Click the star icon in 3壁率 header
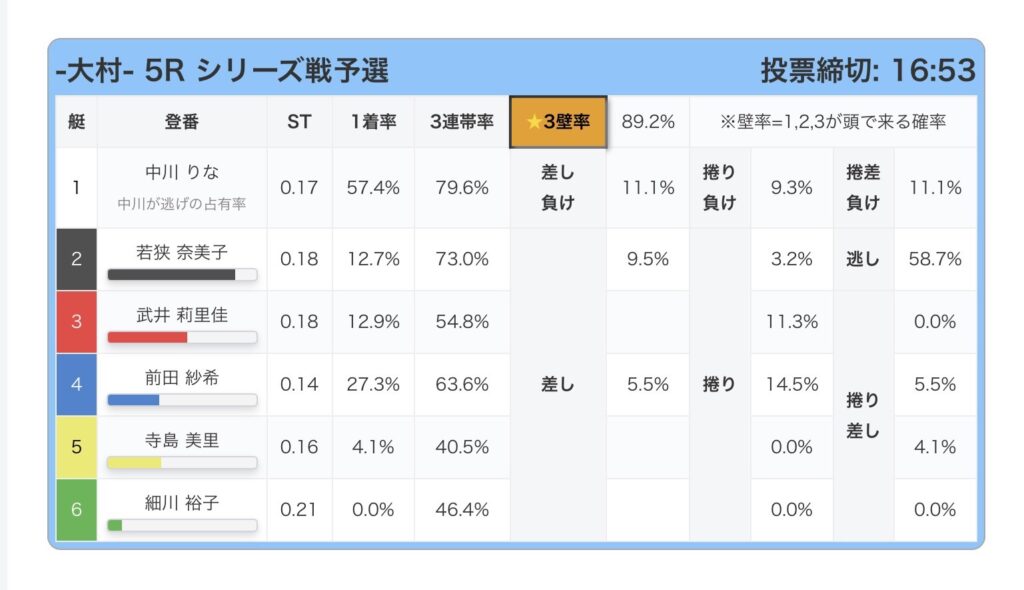Viewport: 1024px width, 590px height. click(x=534, y=122)
